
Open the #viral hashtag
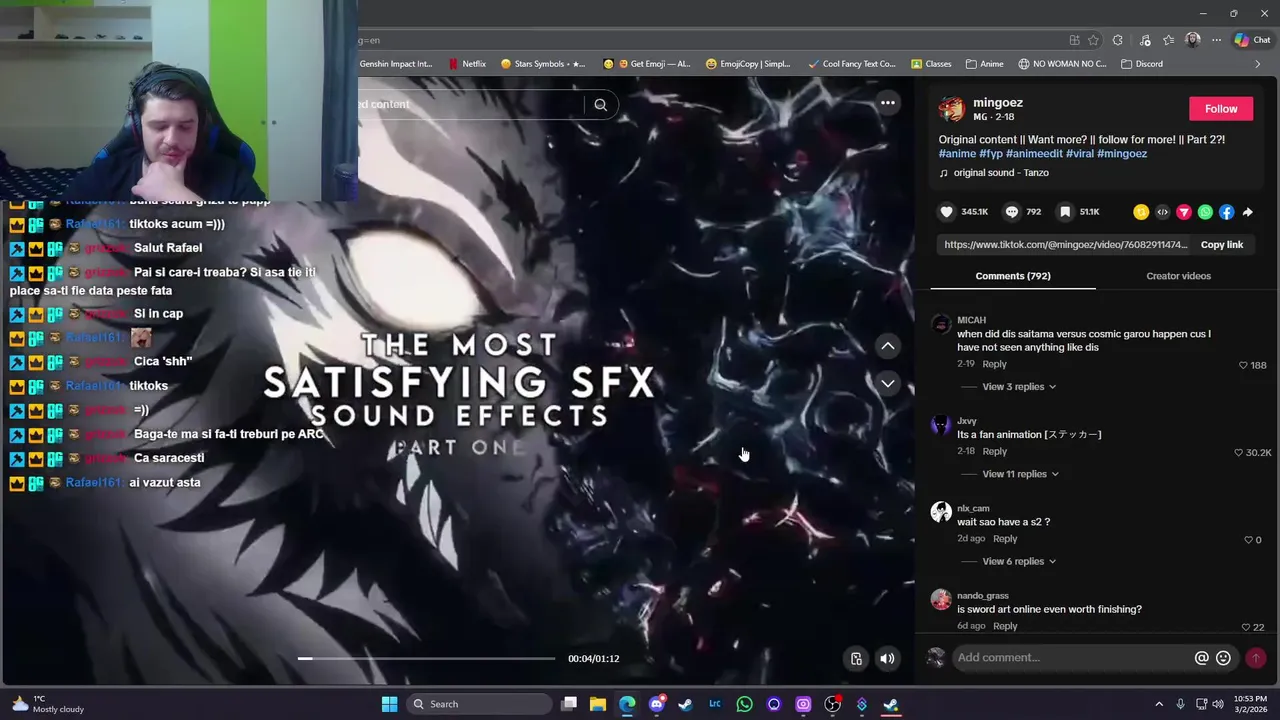coord(1080,154)
